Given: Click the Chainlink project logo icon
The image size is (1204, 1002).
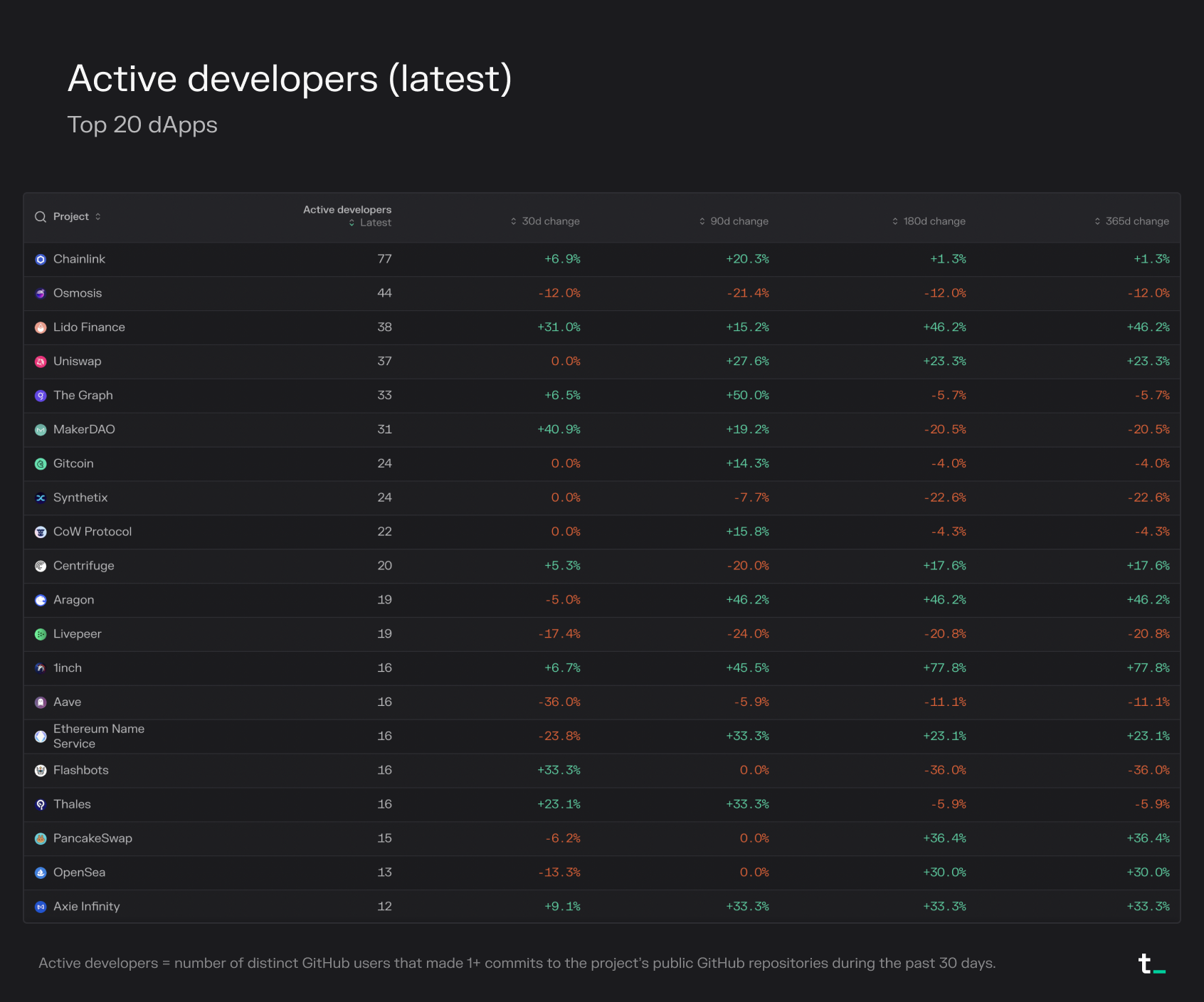Looking at the screenshot, I should [x=41, y=260].
